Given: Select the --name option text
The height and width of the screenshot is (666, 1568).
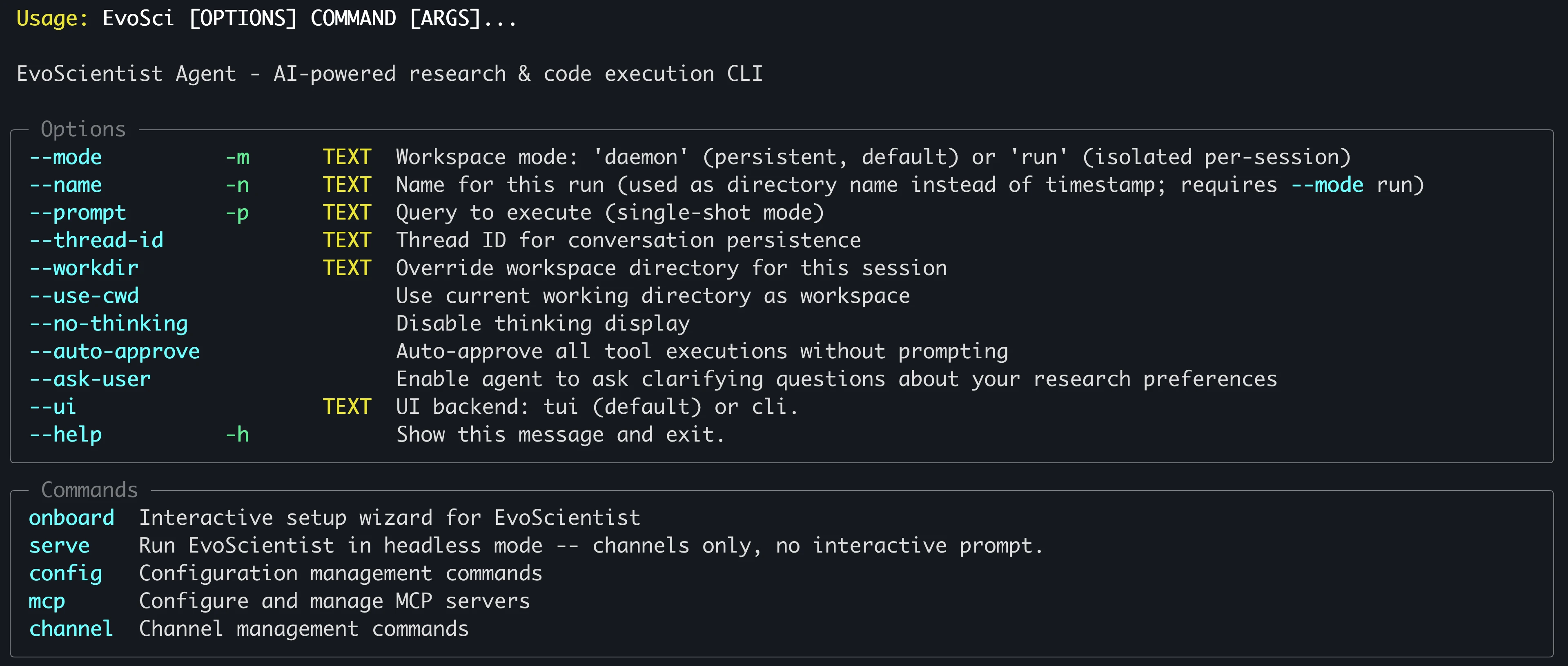Looking at the screenshot, I should [x=66, y=185].
